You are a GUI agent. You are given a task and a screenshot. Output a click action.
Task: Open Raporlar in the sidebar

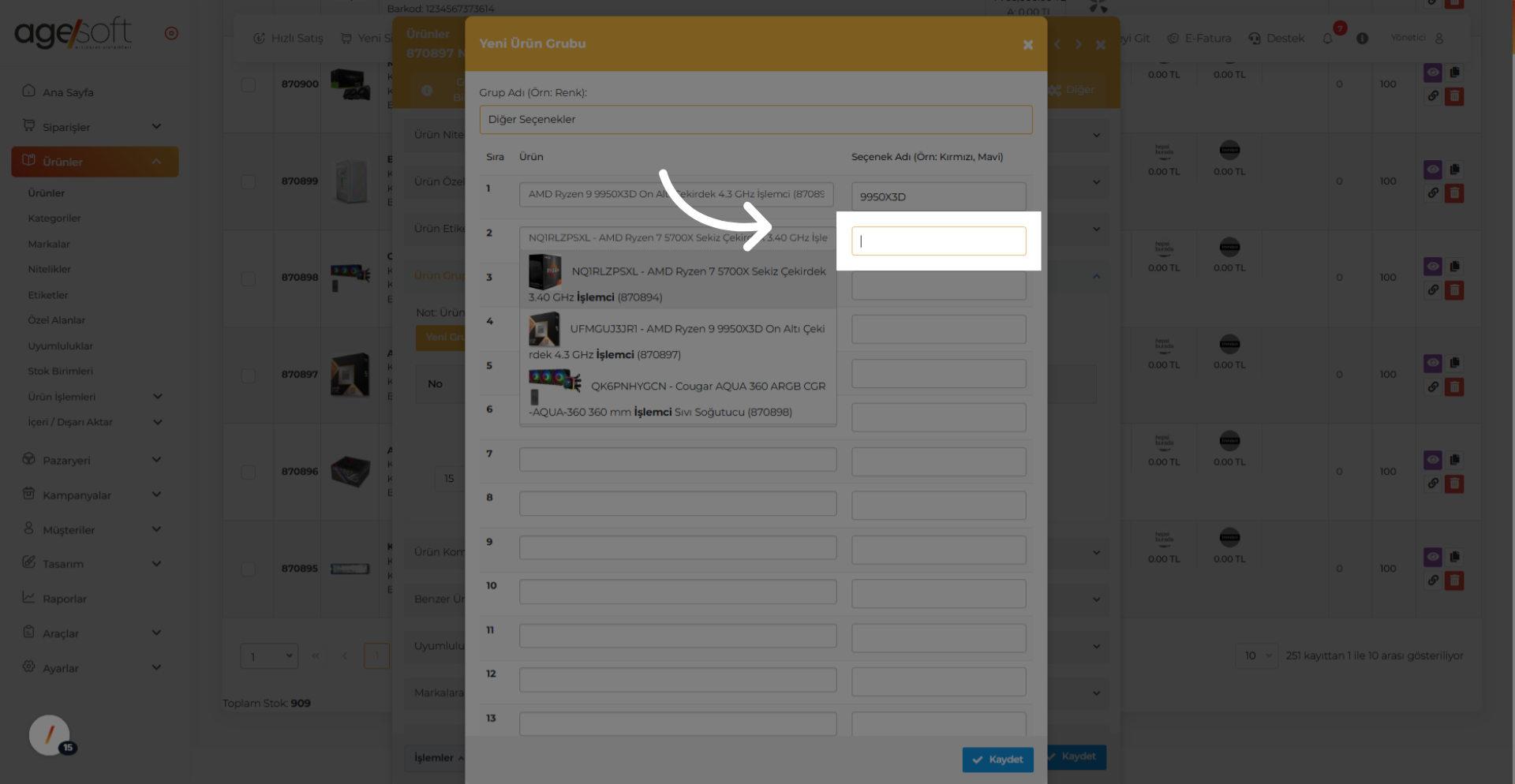[65, 599]
